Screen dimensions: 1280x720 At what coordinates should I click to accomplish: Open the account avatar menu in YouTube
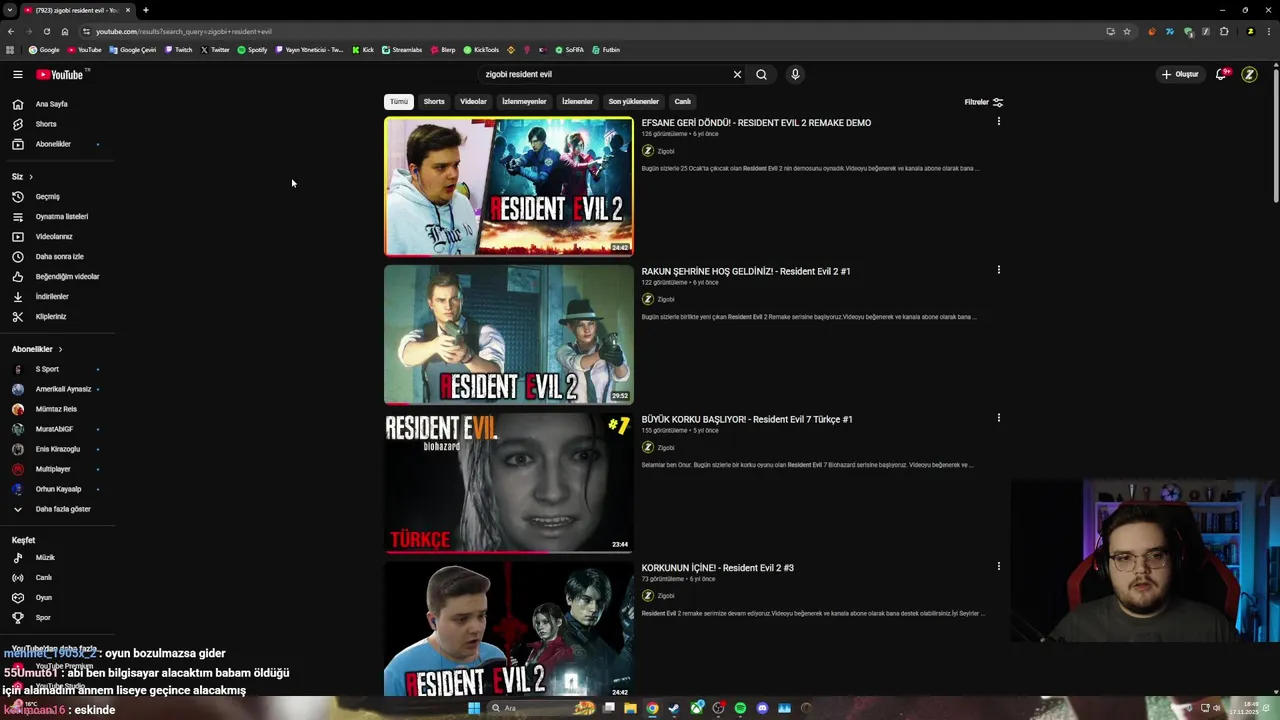pyautogui.click(x=1249, y=74)
